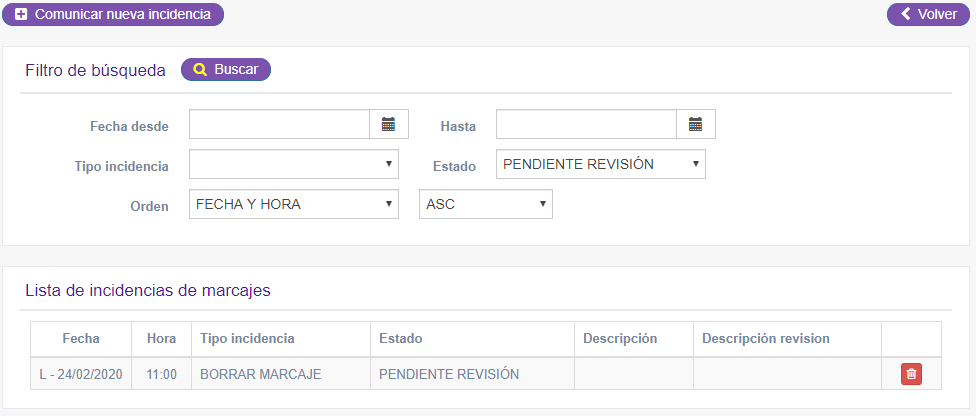976x416 pixels.
Task: Click the back chevron icon on Volver
Action: (906, 14)
